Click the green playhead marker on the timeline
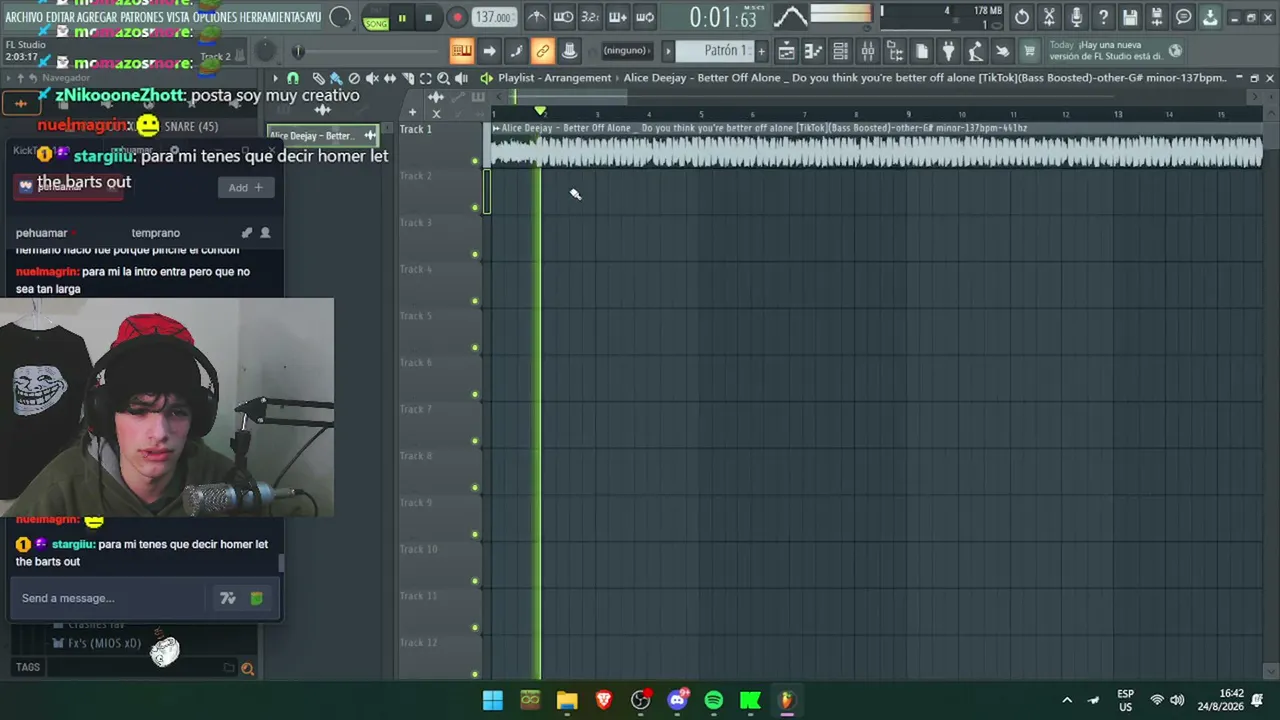Screen dimensions: 1280x720 540,111
